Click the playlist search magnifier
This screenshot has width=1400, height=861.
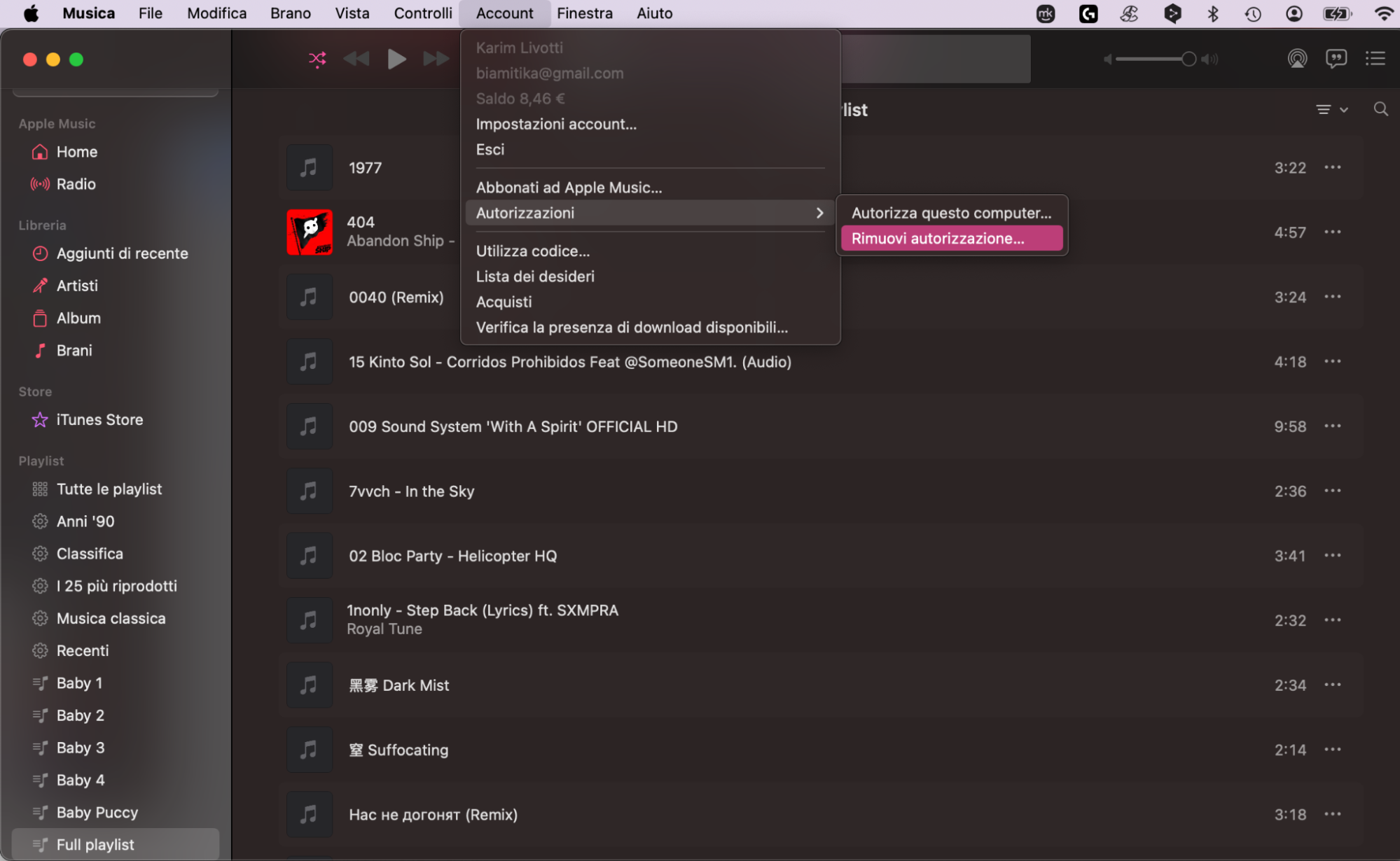point(1380,109)
